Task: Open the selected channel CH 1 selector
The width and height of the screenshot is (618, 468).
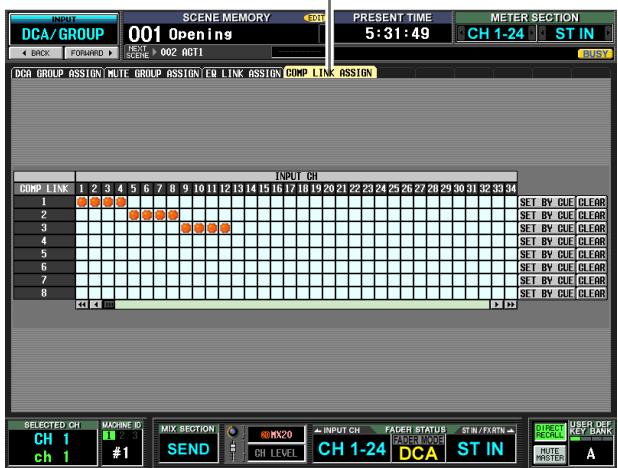Action: point(52,447)
